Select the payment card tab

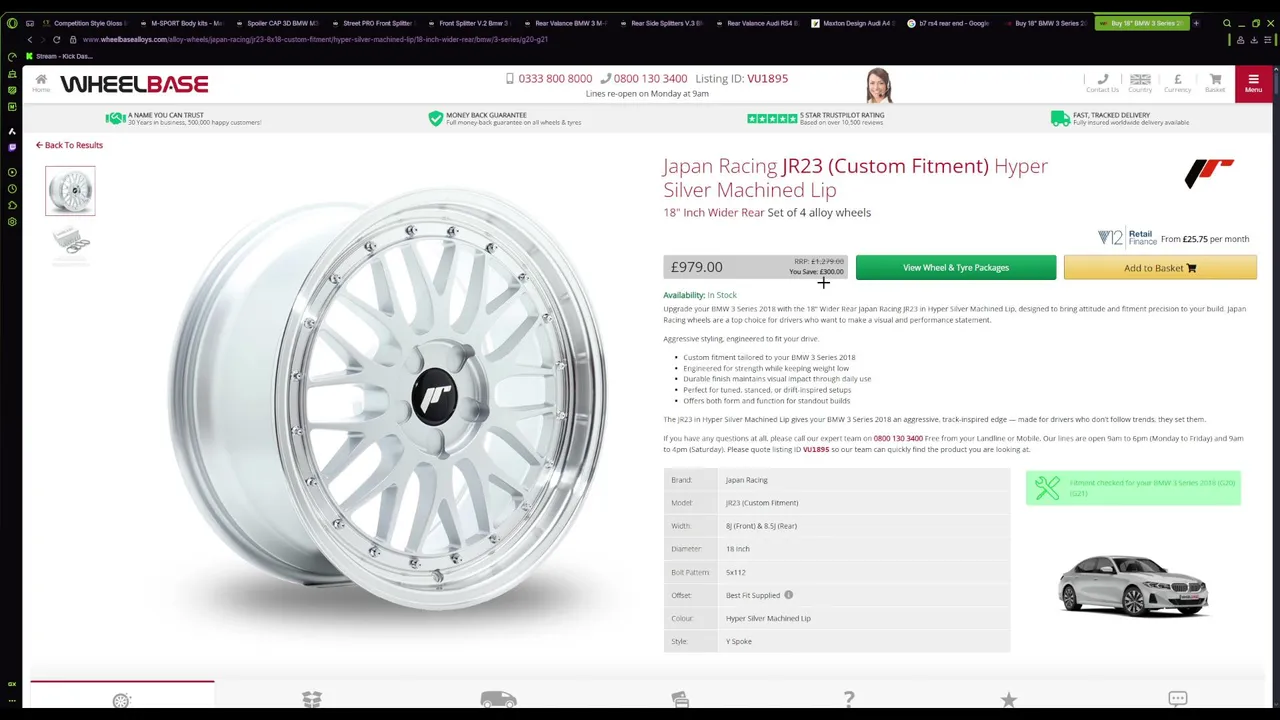(x=680, y=700)
